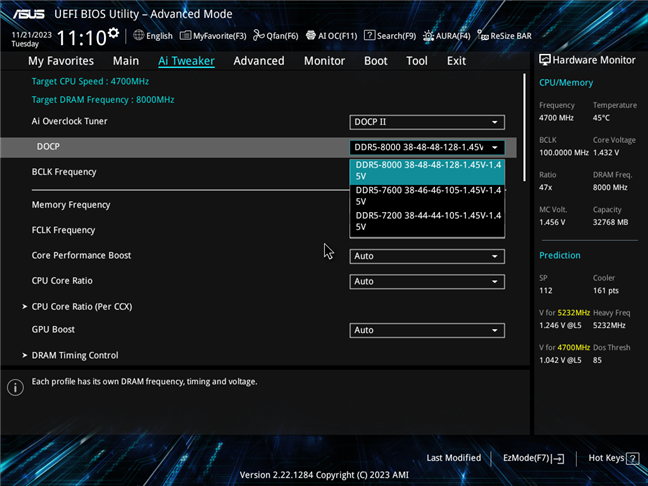Launch AI OC(F11) guide

pyautogui.click(x=331, y=36)
